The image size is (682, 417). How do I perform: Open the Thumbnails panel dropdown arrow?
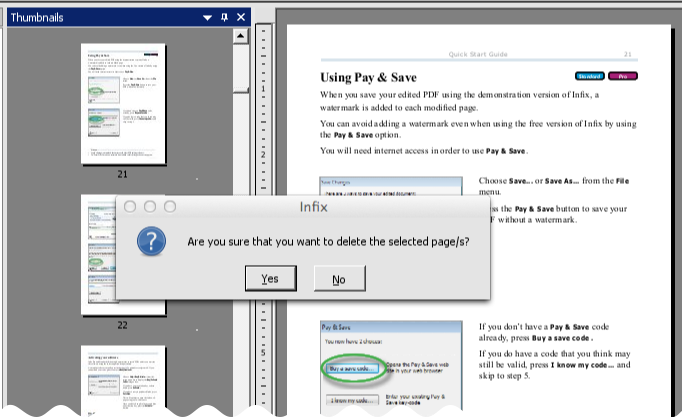coord(208,17)
